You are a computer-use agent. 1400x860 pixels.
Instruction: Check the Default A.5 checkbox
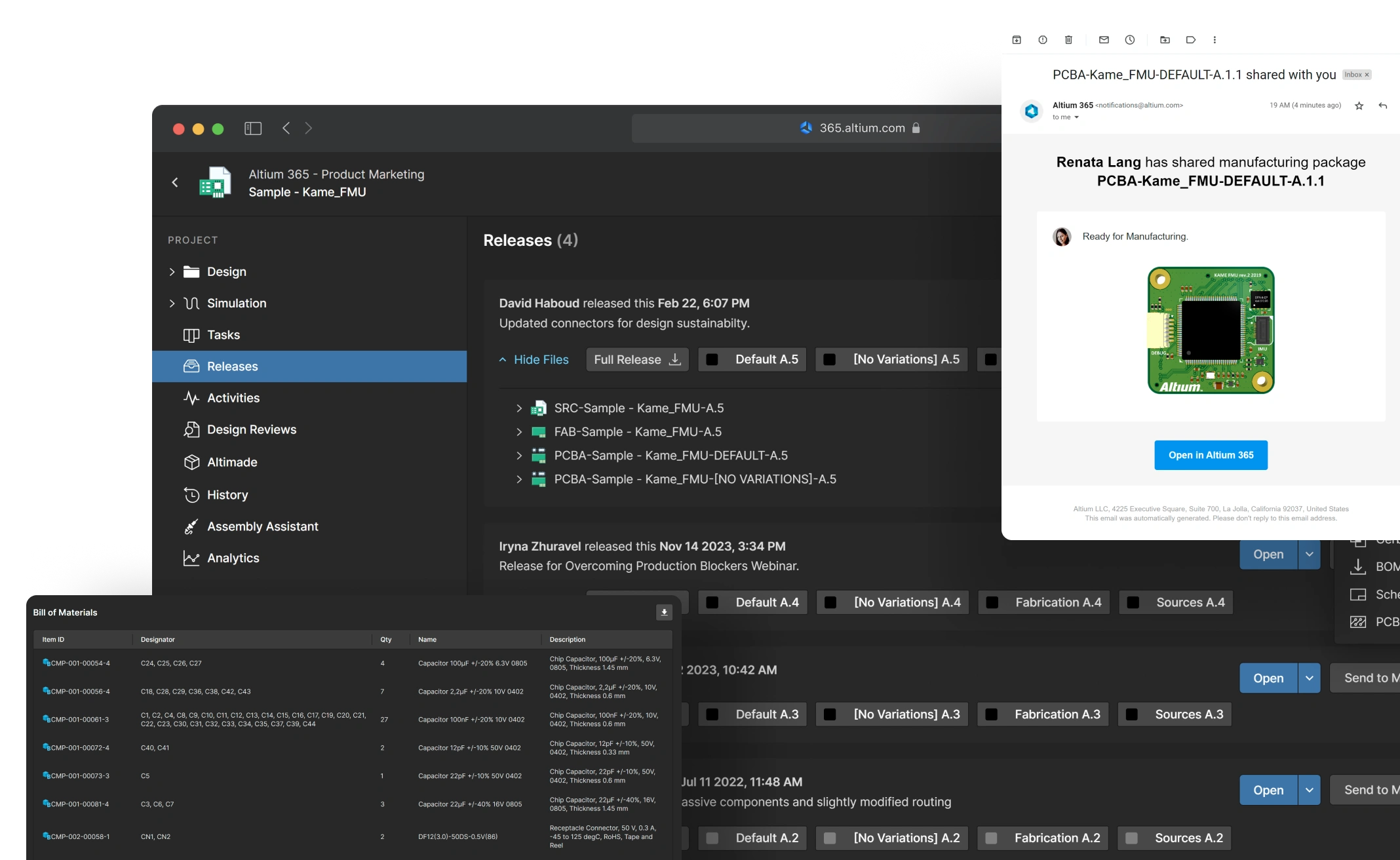tap(712, 360)
